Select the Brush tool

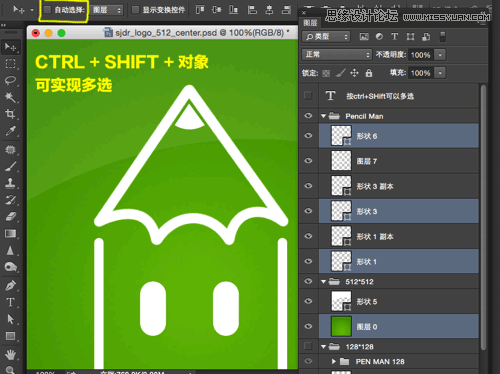click(10, 166)
